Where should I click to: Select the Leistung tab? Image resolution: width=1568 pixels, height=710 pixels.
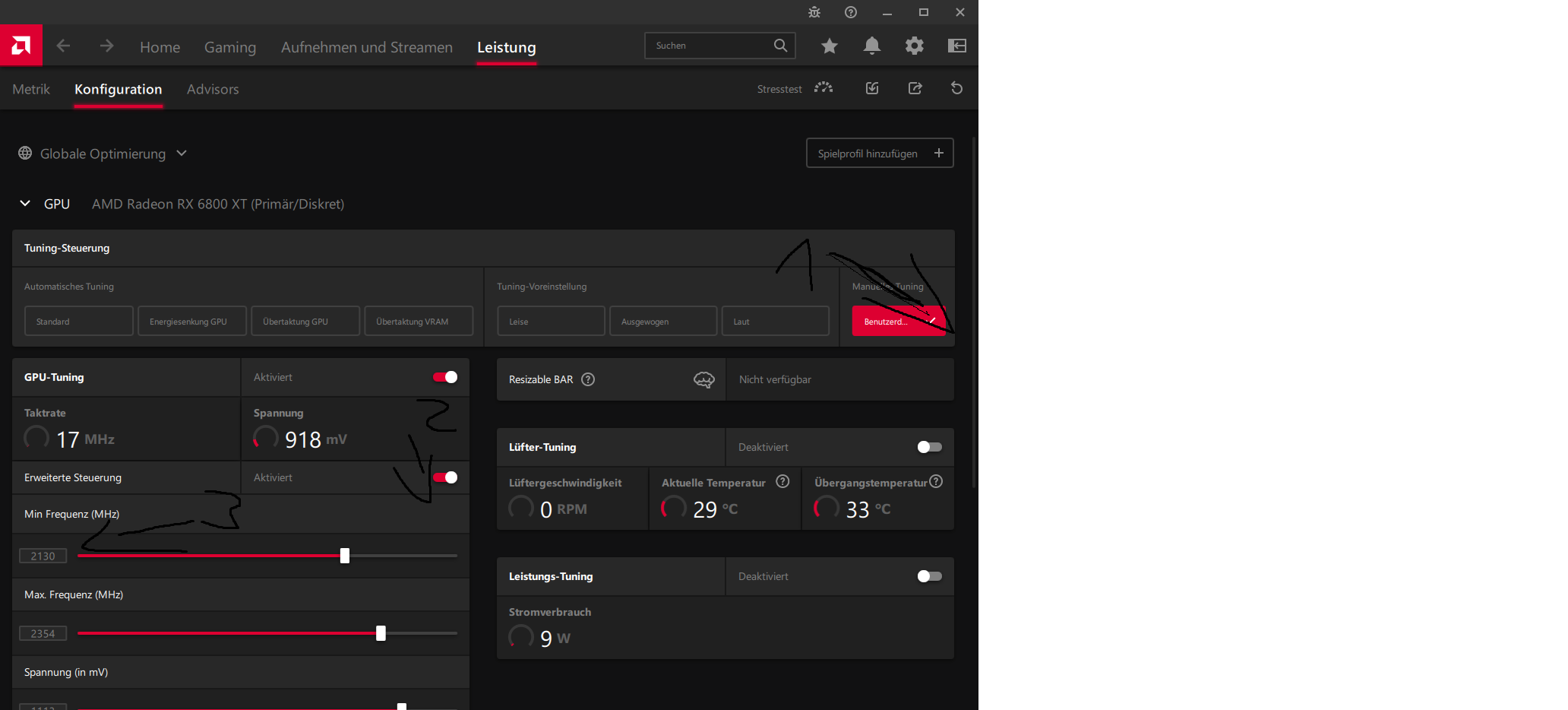[507, 47]
